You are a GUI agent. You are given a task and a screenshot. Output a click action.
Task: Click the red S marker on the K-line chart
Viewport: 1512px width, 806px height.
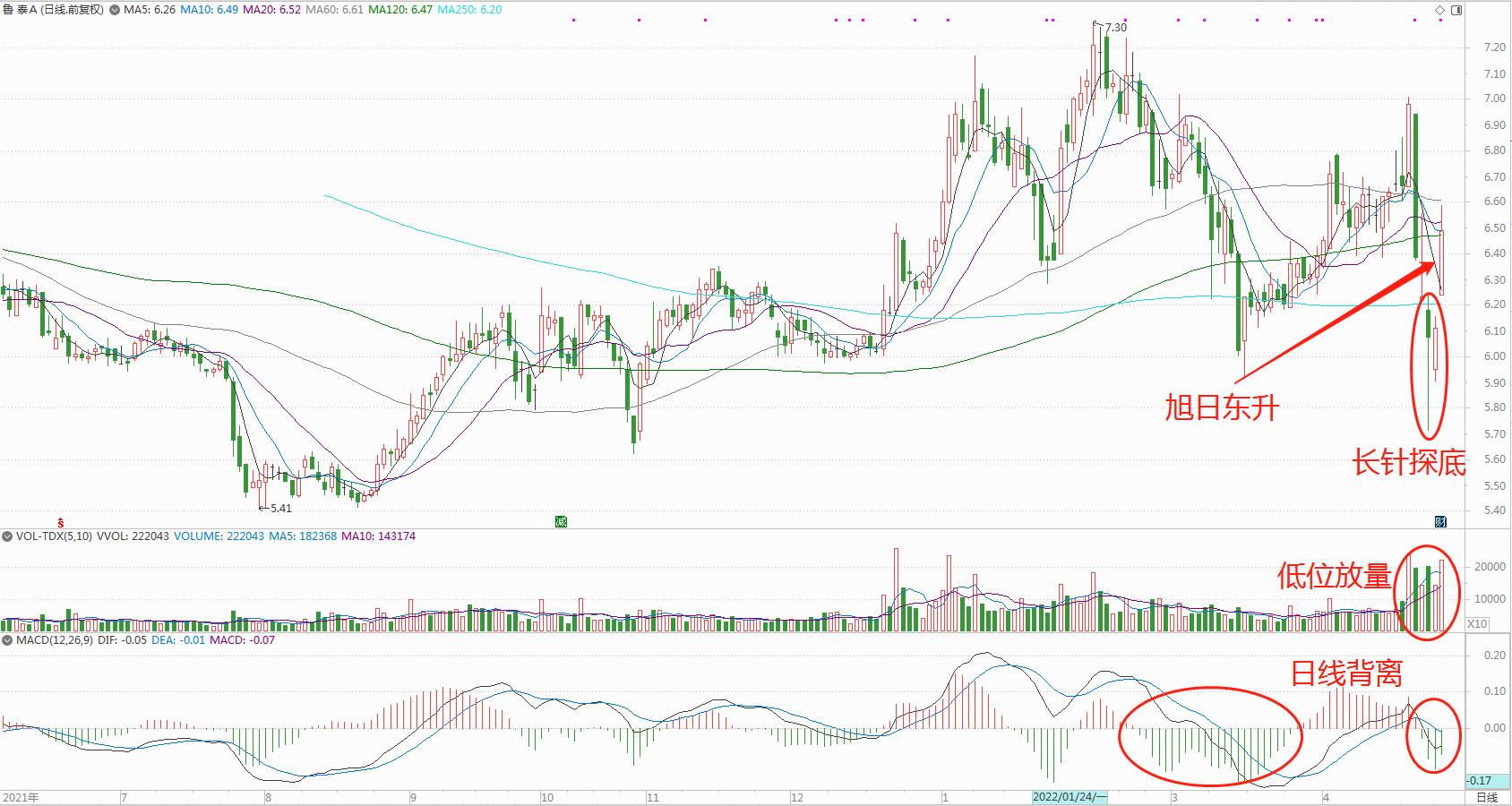(x=61, y=521)
